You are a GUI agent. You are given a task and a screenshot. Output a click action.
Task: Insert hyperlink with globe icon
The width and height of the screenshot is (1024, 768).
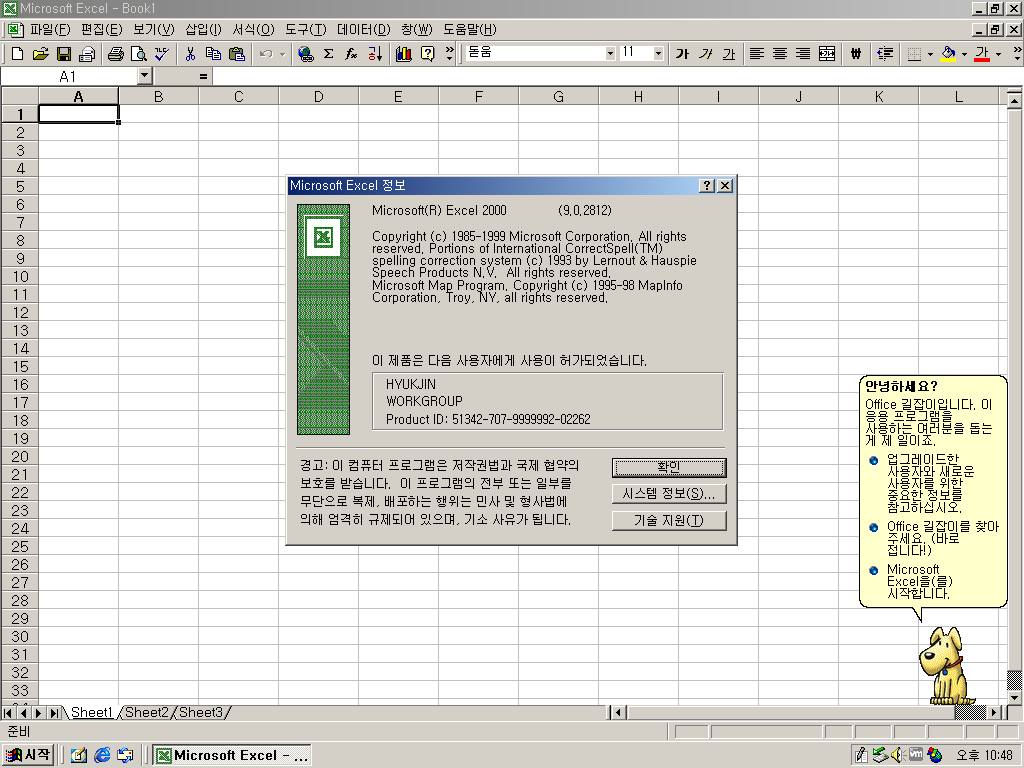305,54
